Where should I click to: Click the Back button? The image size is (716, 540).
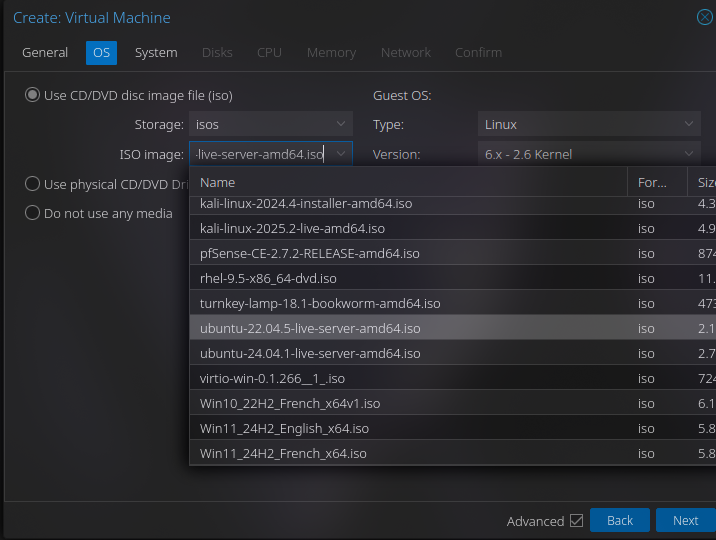pos(620,520)
